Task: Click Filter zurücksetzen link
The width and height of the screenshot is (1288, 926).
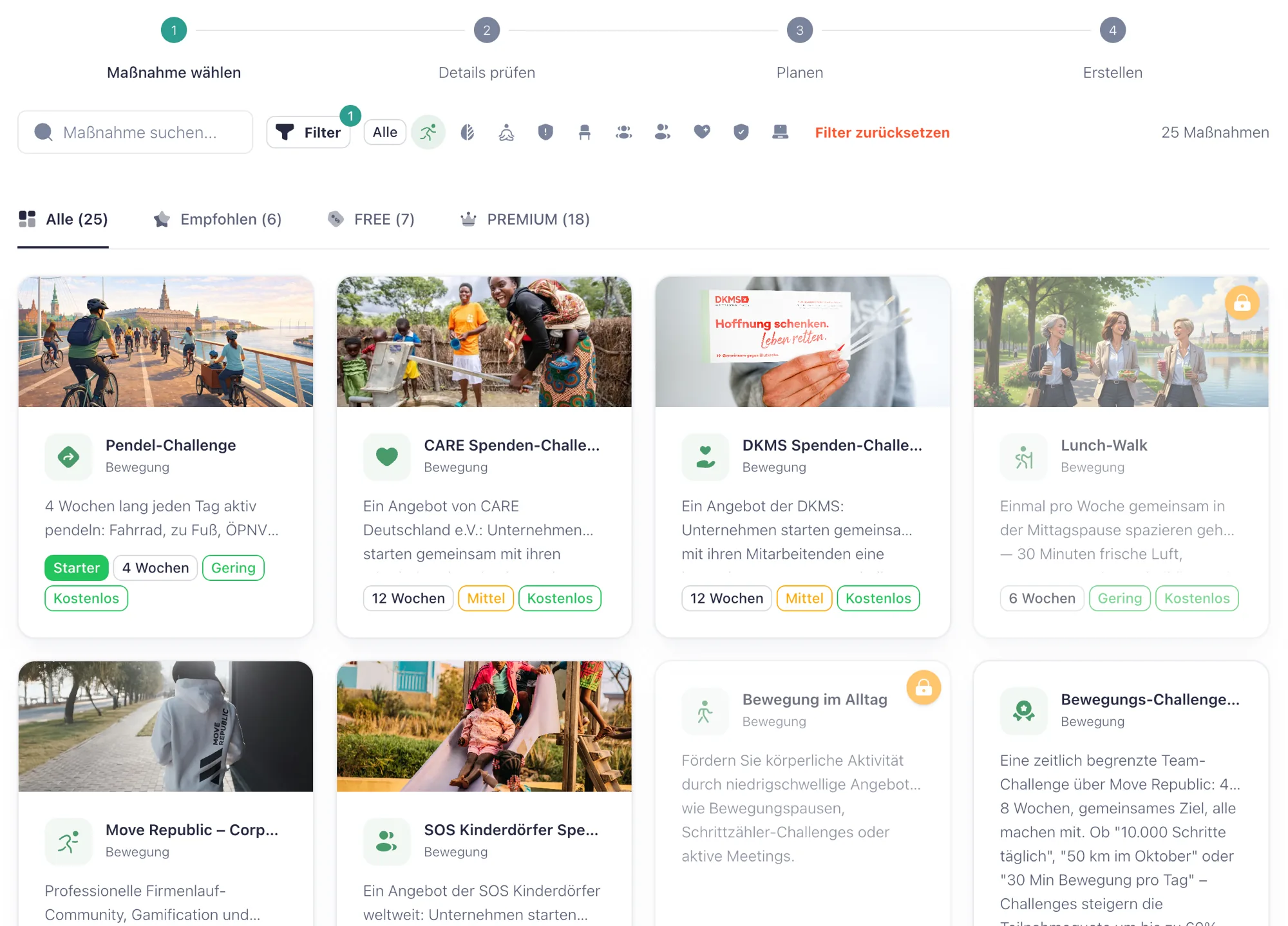Action: pos(882,133)
